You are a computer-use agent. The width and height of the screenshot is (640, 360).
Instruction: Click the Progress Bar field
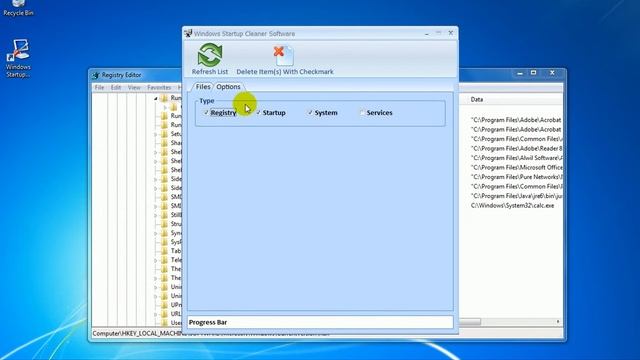coord(320,322)
